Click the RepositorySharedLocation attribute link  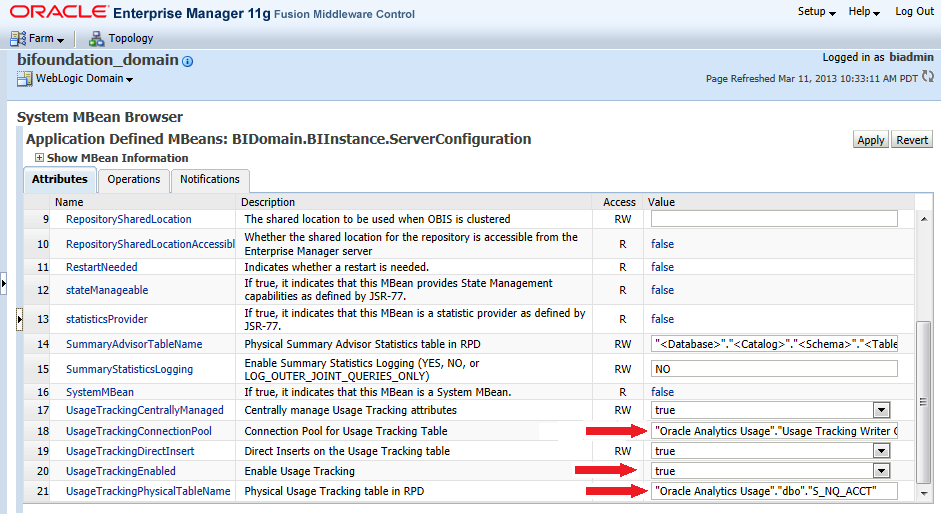coord(128,219)
